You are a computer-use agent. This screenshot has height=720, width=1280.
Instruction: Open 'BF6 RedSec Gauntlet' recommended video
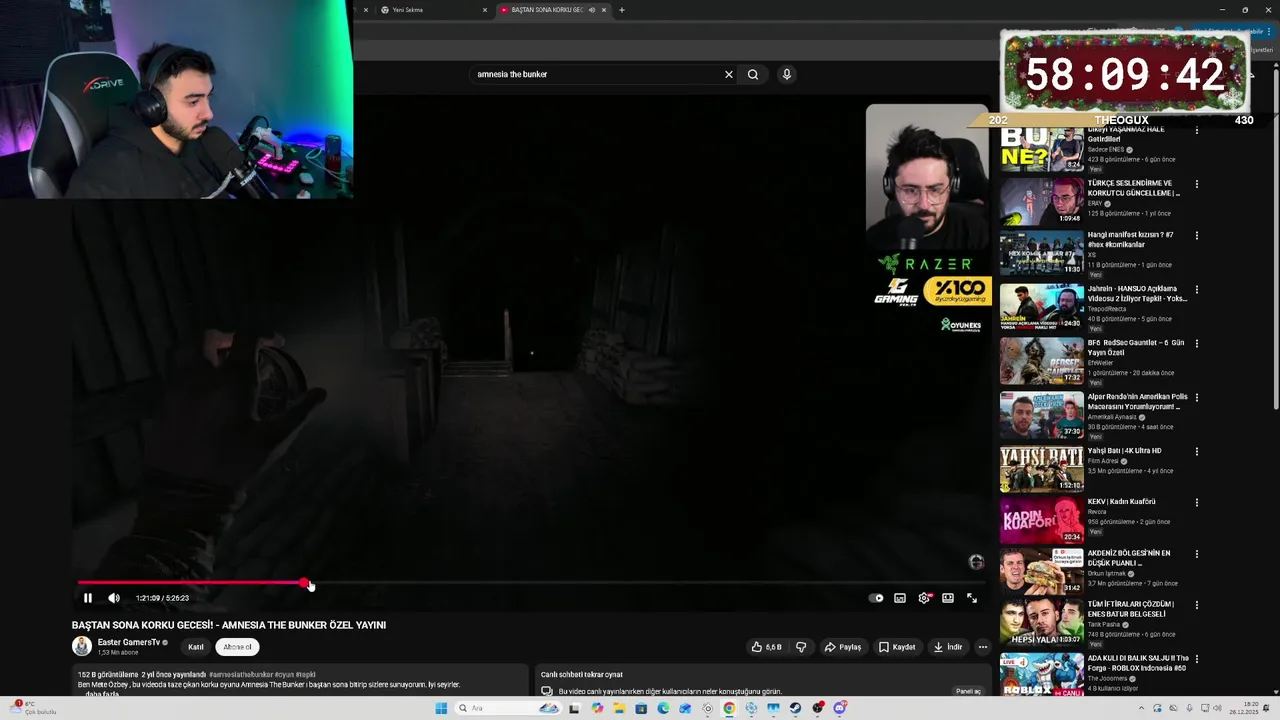(x=1136, y=347)
